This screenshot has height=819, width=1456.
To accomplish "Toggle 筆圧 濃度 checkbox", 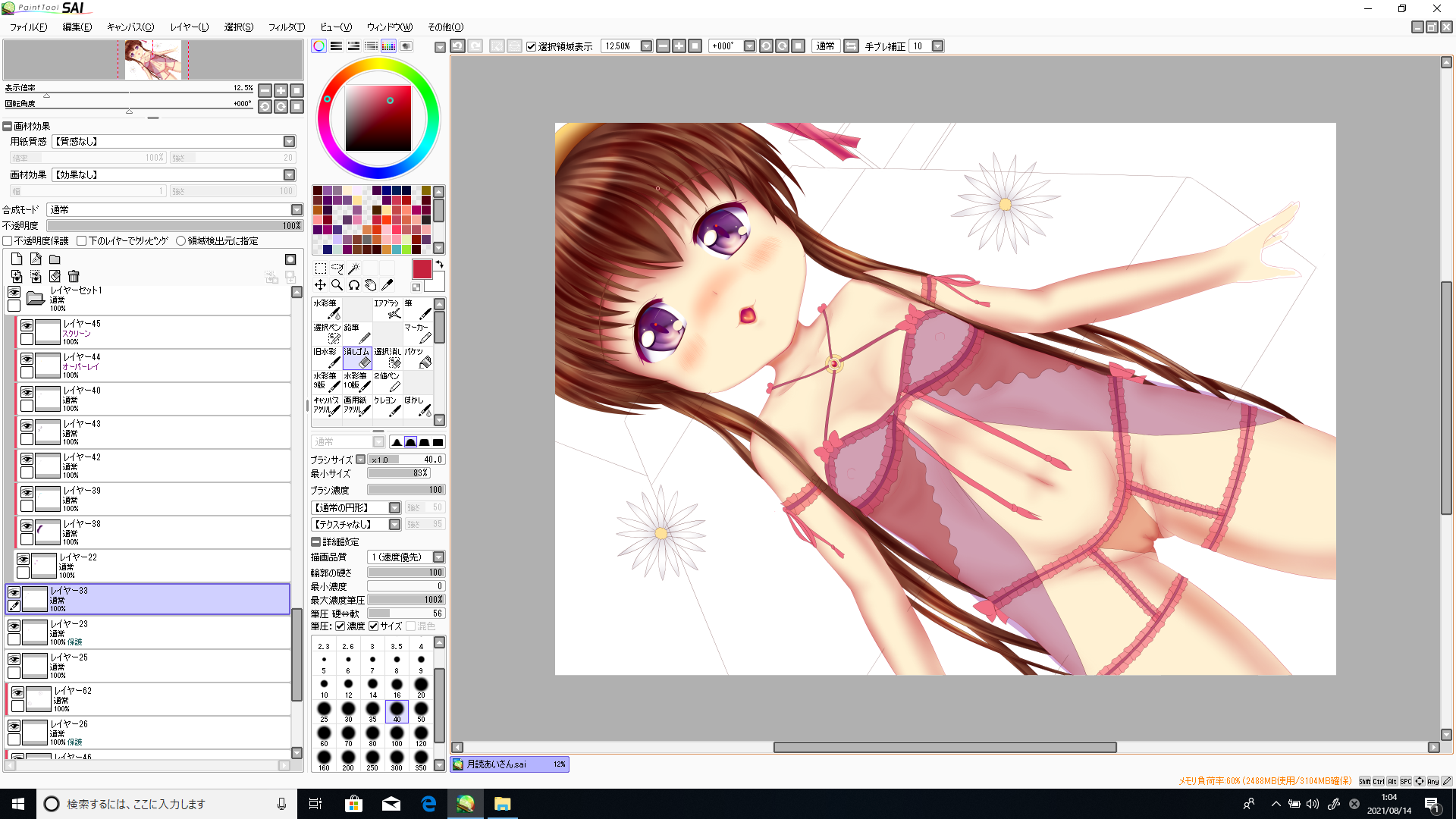I will coord(340,626).
